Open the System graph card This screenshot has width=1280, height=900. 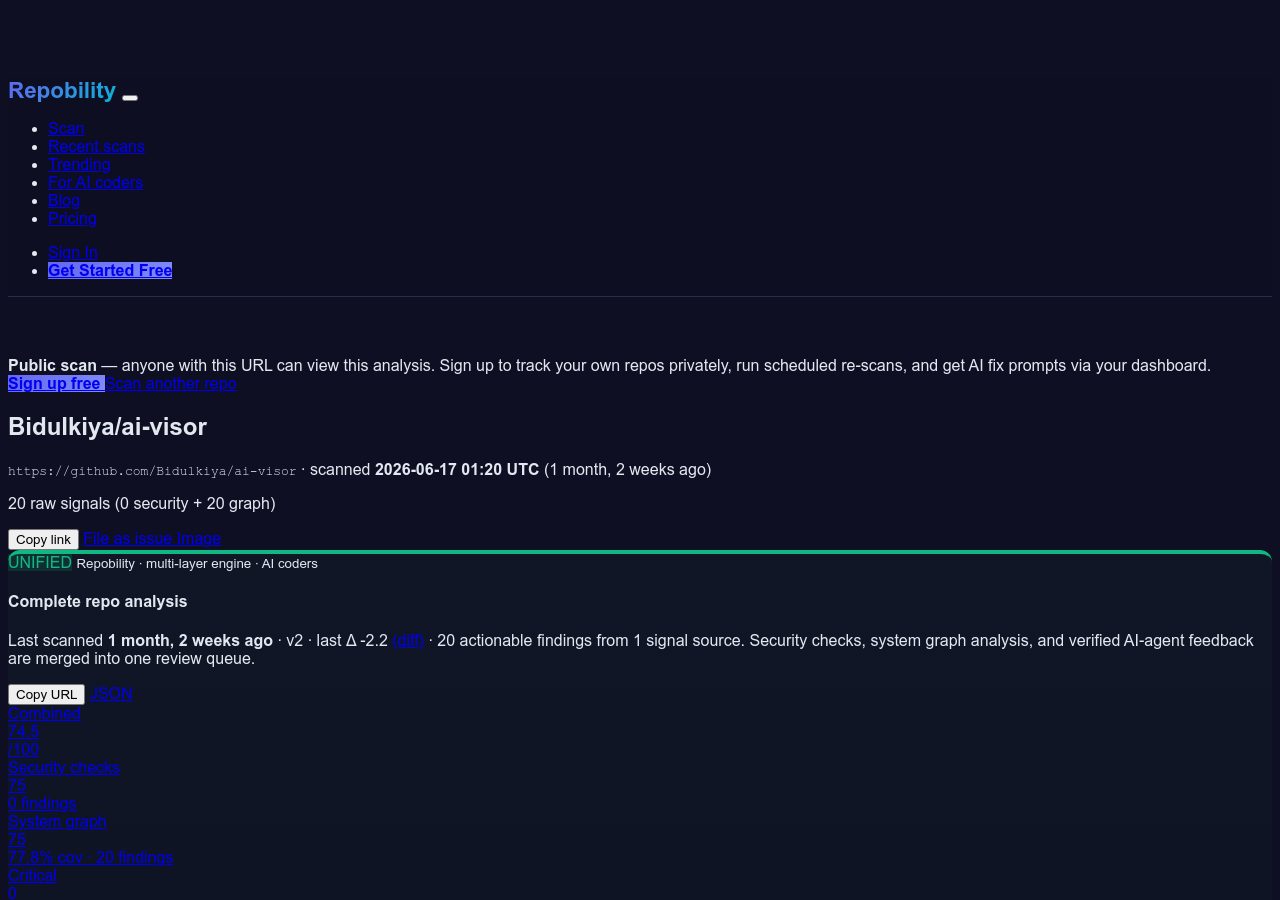[57, 821]
